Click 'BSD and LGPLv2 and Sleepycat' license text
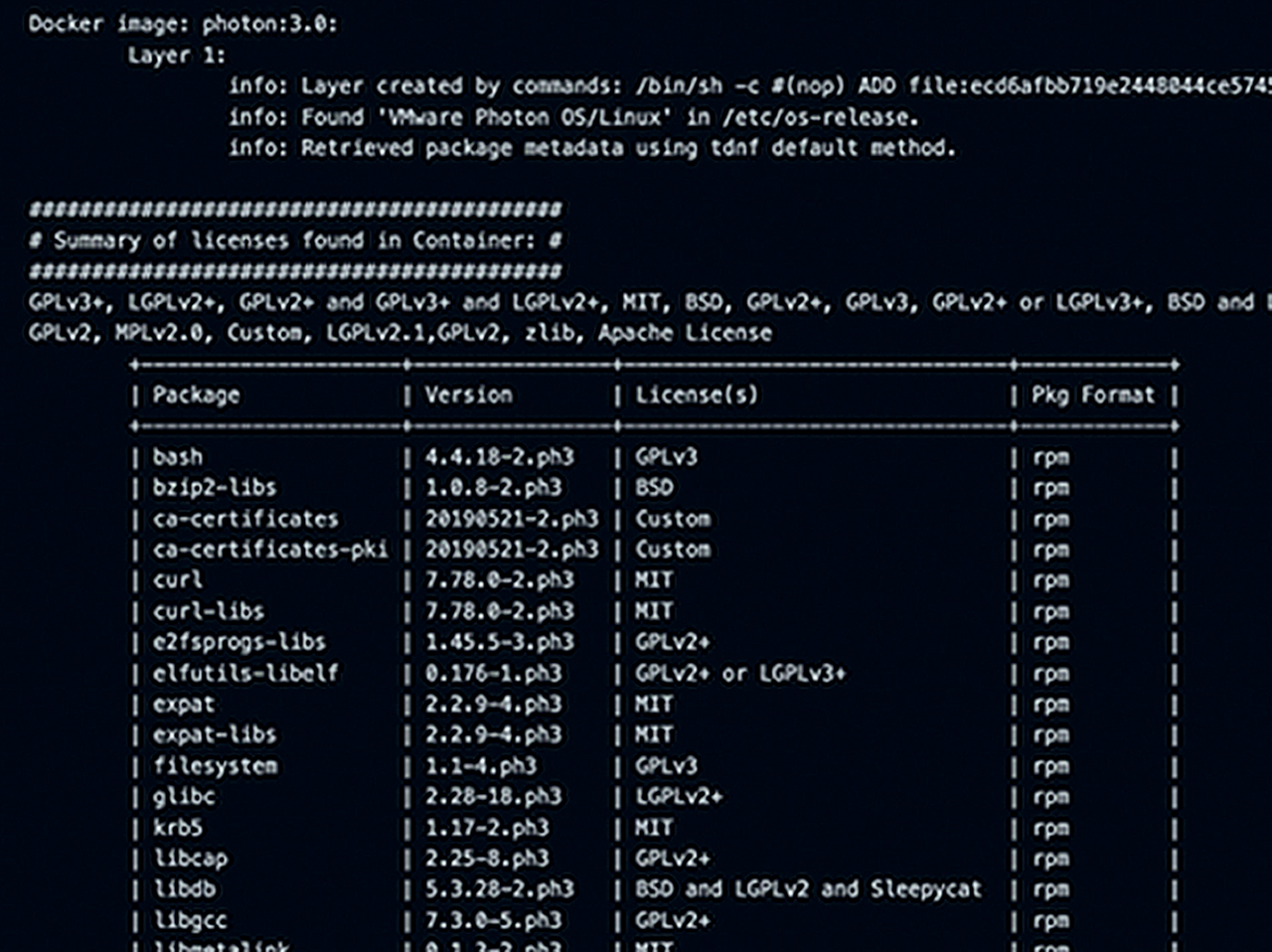 tap(808, 889)
